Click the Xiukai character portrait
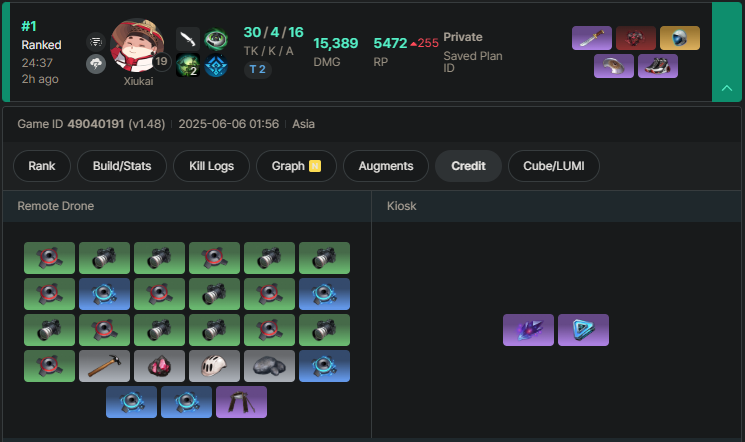The height and width of the screenshot is (442, 745). (x=138, y=46)
